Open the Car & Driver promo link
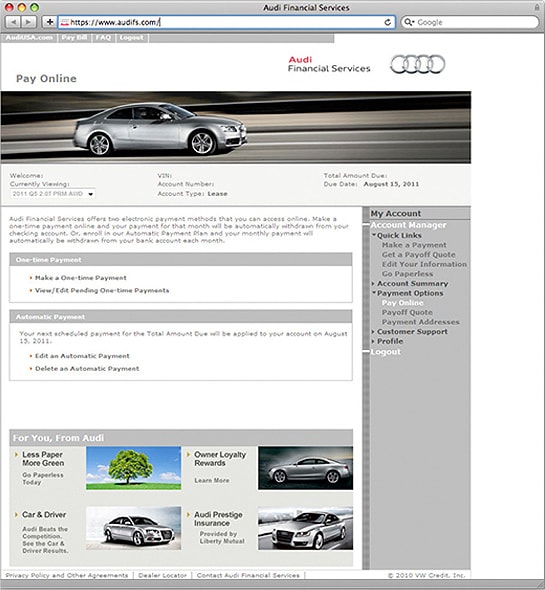545x590 pixels. 44,515
